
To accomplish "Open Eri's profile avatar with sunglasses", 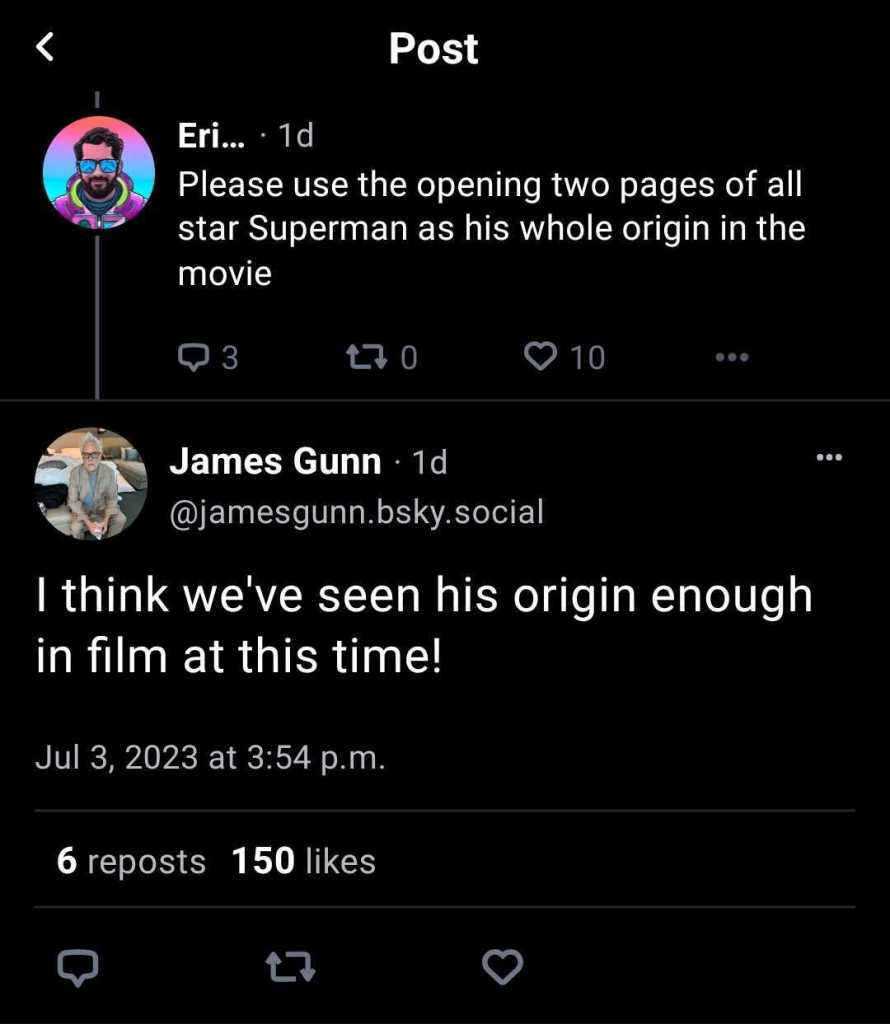I will pos(98,172).
